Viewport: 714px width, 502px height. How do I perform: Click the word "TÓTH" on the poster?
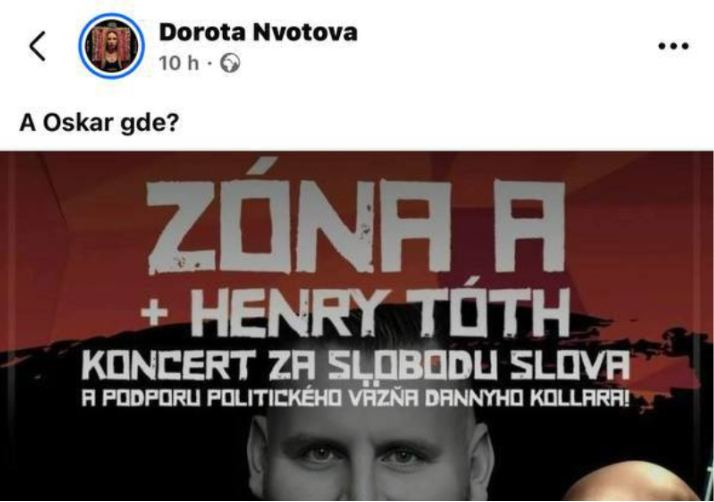point(488,313)
